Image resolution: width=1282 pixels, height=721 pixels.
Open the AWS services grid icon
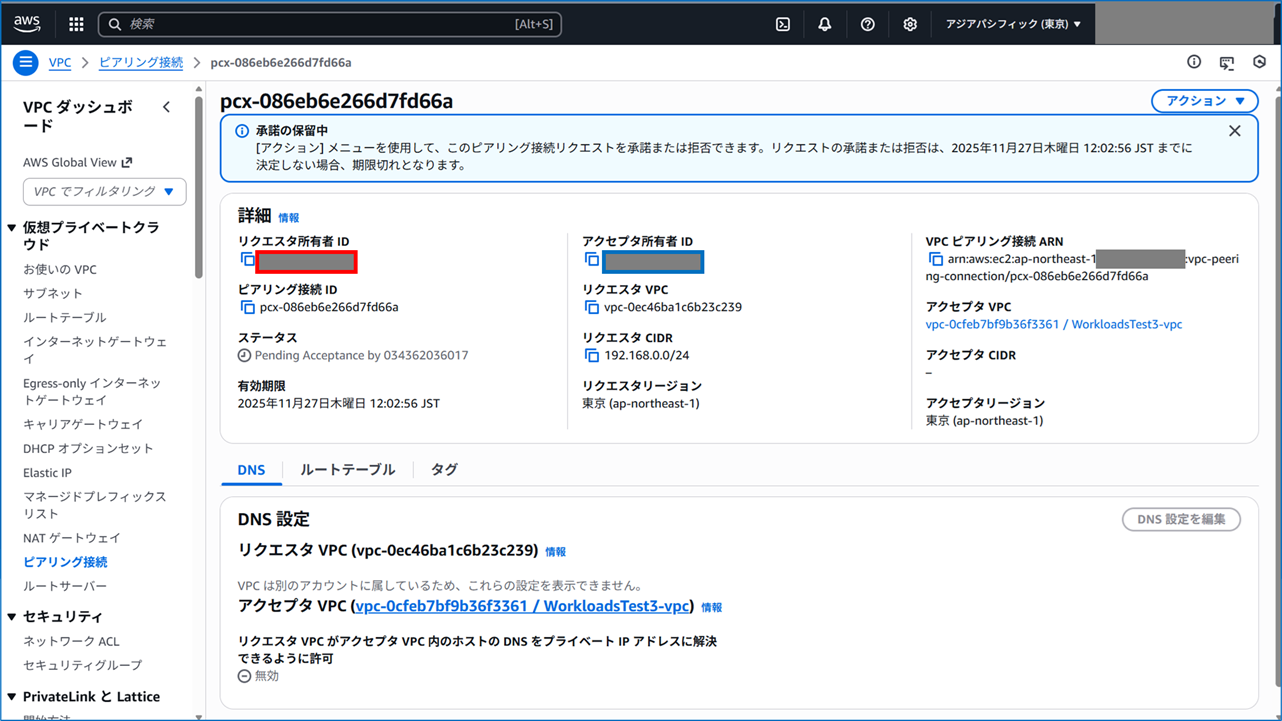tap(75, 23)
